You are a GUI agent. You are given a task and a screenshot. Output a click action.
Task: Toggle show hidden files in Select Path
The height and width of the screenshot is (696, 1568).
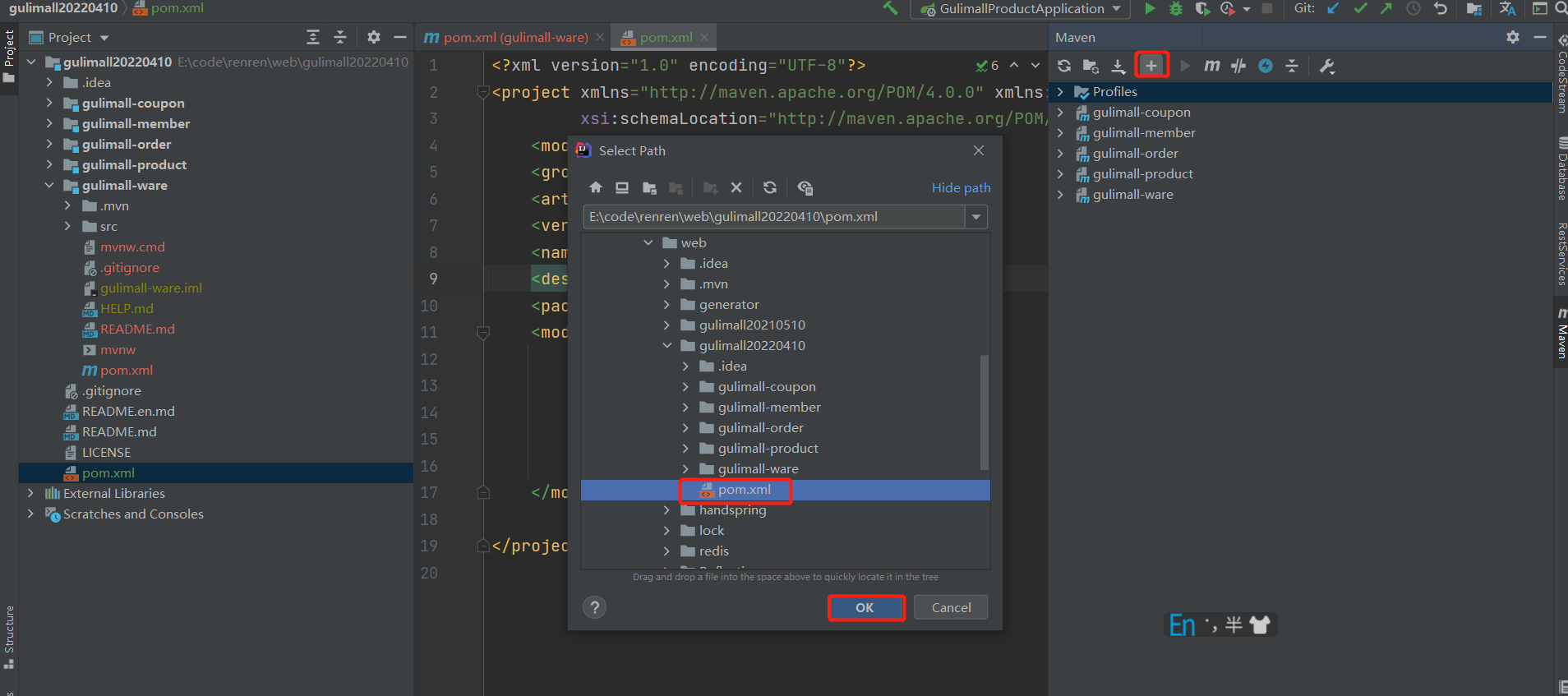coord(805,187)
